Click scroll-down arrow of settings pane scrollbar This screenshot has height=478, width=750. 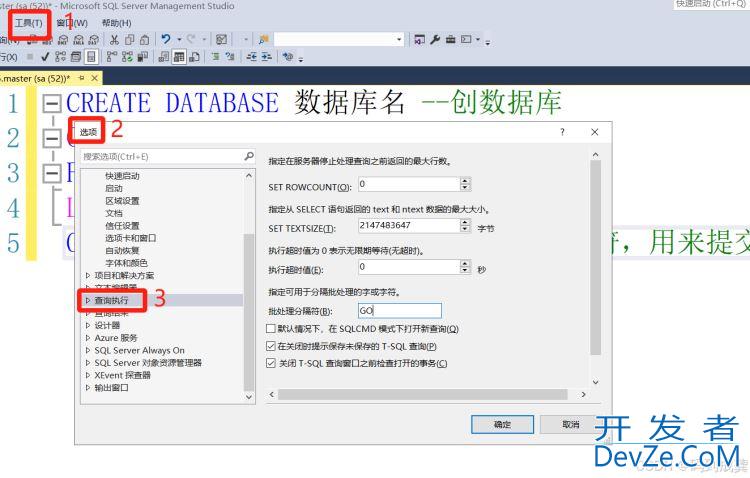pos(595,382)
